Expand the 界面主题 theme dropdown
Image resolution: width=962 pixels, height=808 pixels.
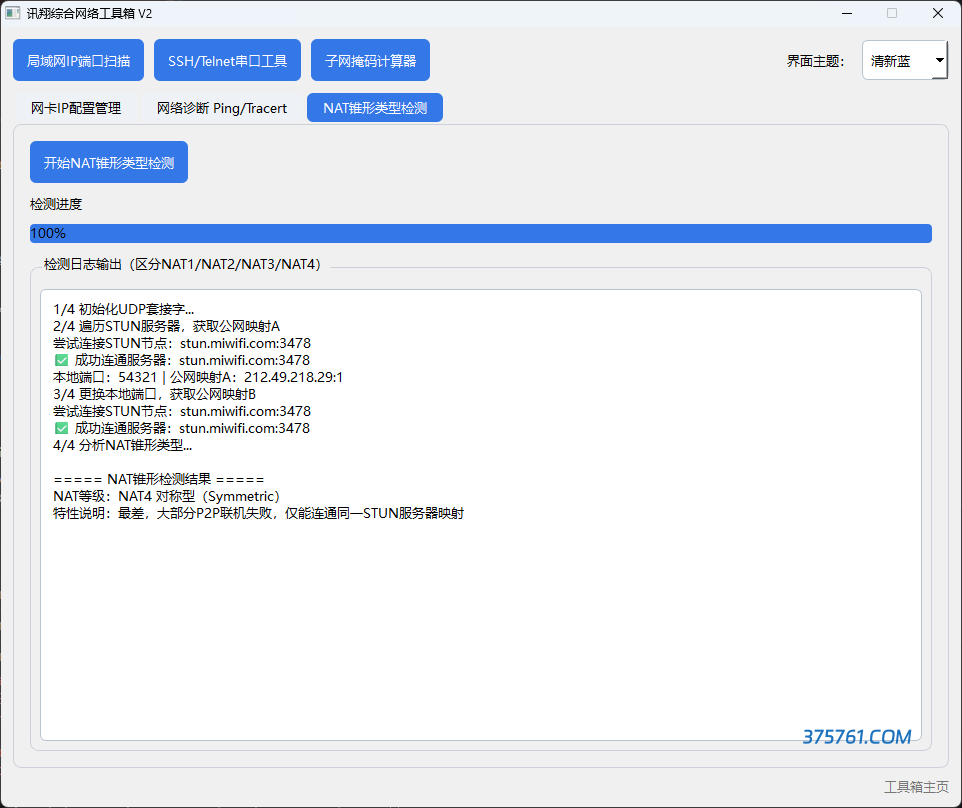[x=904, y=60]
